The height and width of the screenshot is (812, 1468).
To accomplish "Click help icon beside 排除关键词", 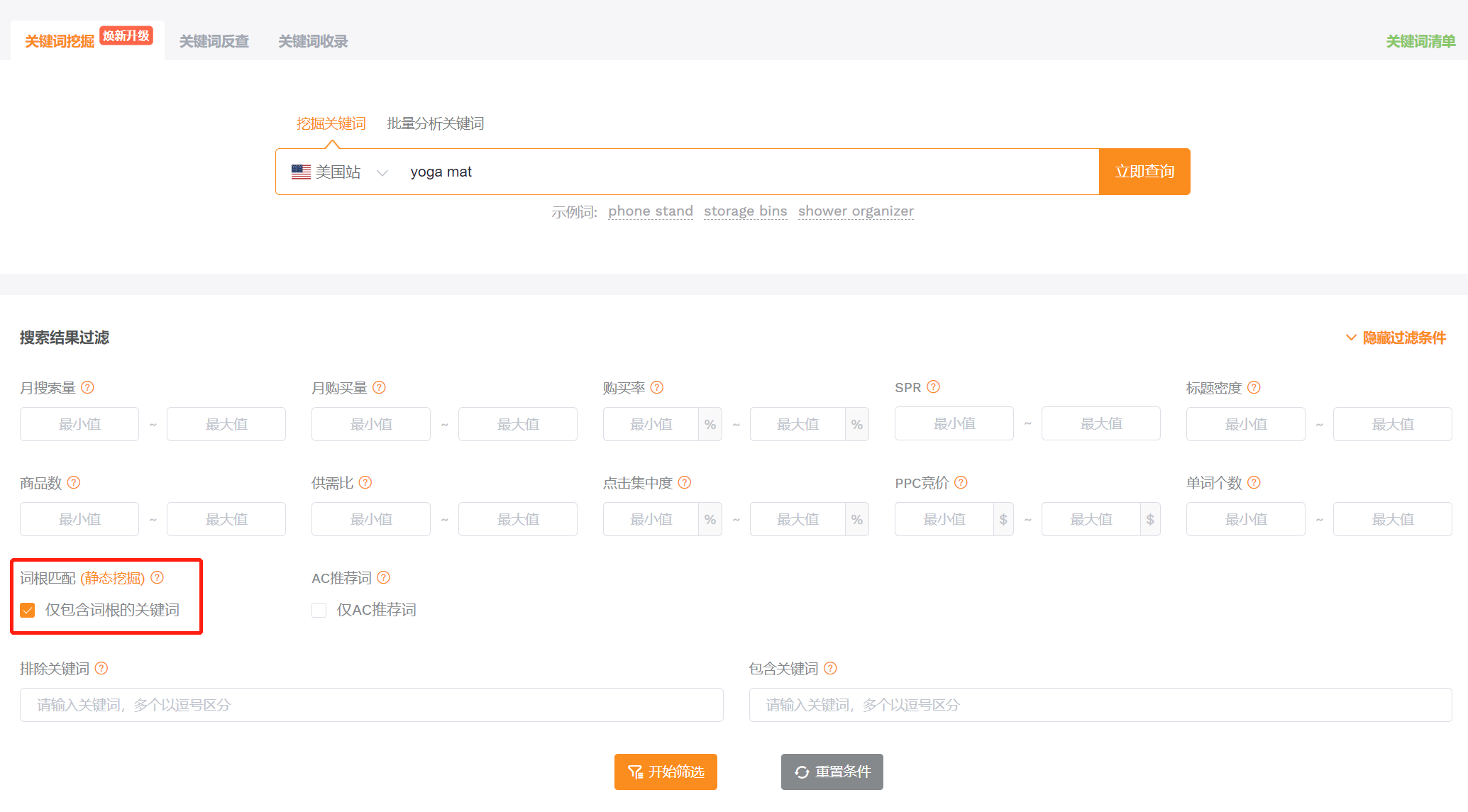I will (x=101, y=668).
